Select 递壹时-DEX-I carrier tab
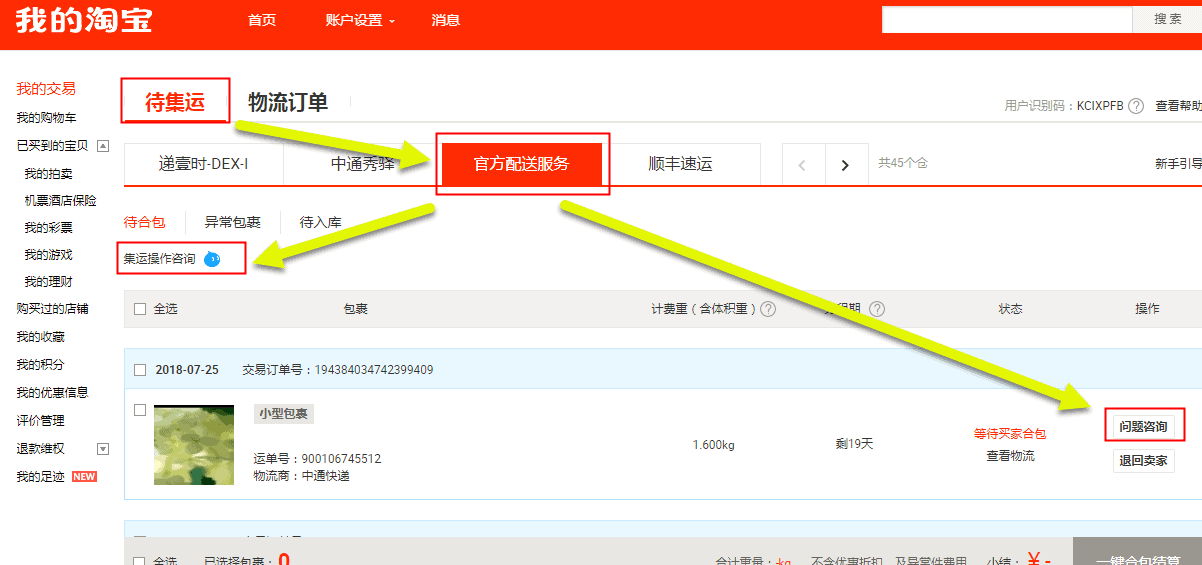The width and height of the screenshot is (1202, 565). (x=203, y=164)
